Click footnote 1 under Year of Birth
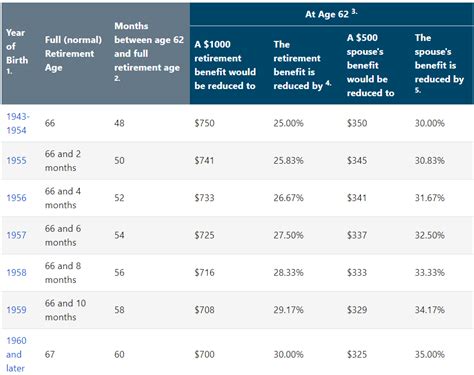Screen dimensions: 474x375 [9, 71]
